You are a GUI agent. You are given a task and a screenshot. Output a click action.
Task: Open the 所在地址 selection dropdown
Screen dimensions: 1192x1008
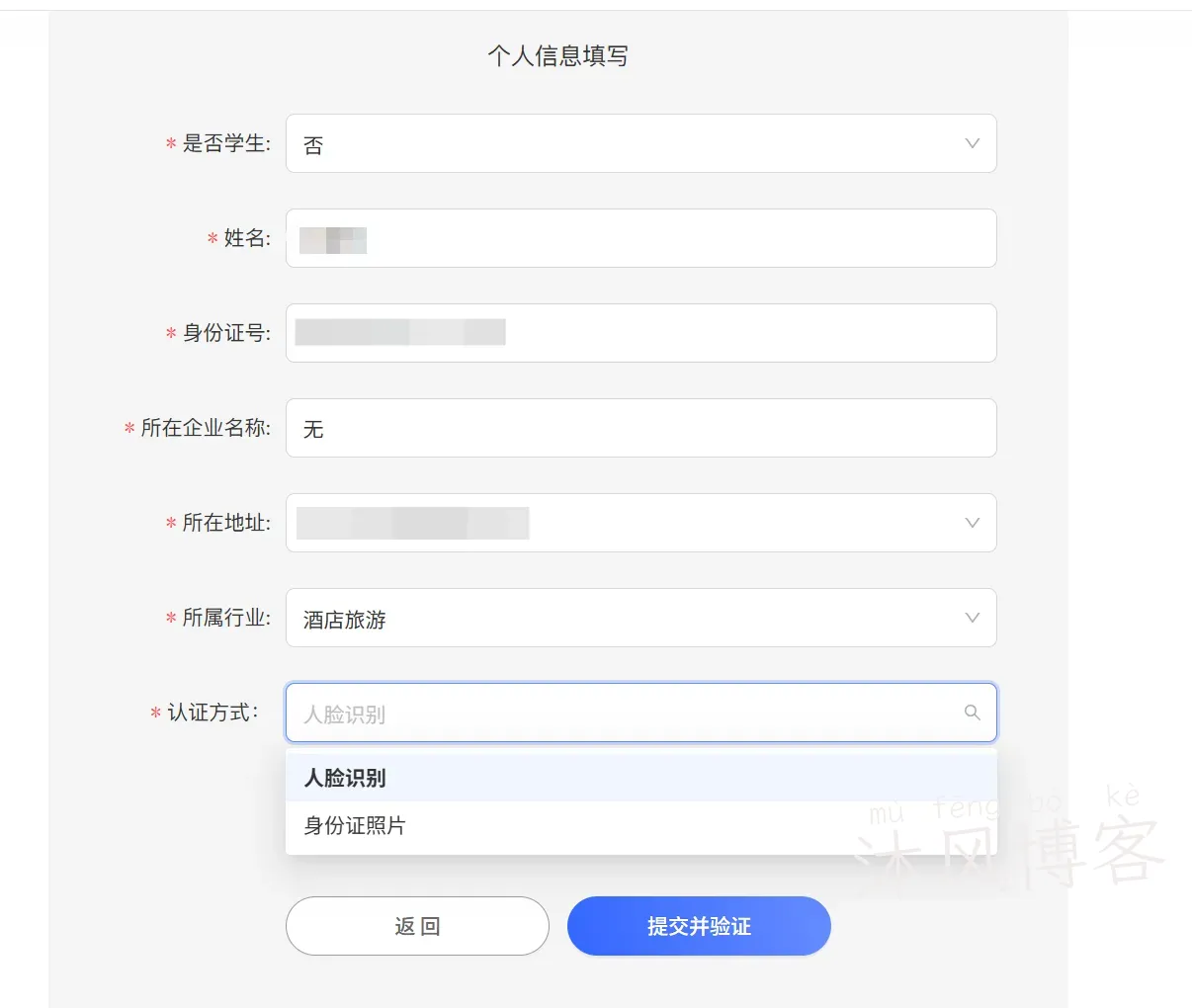coord(640,523)
